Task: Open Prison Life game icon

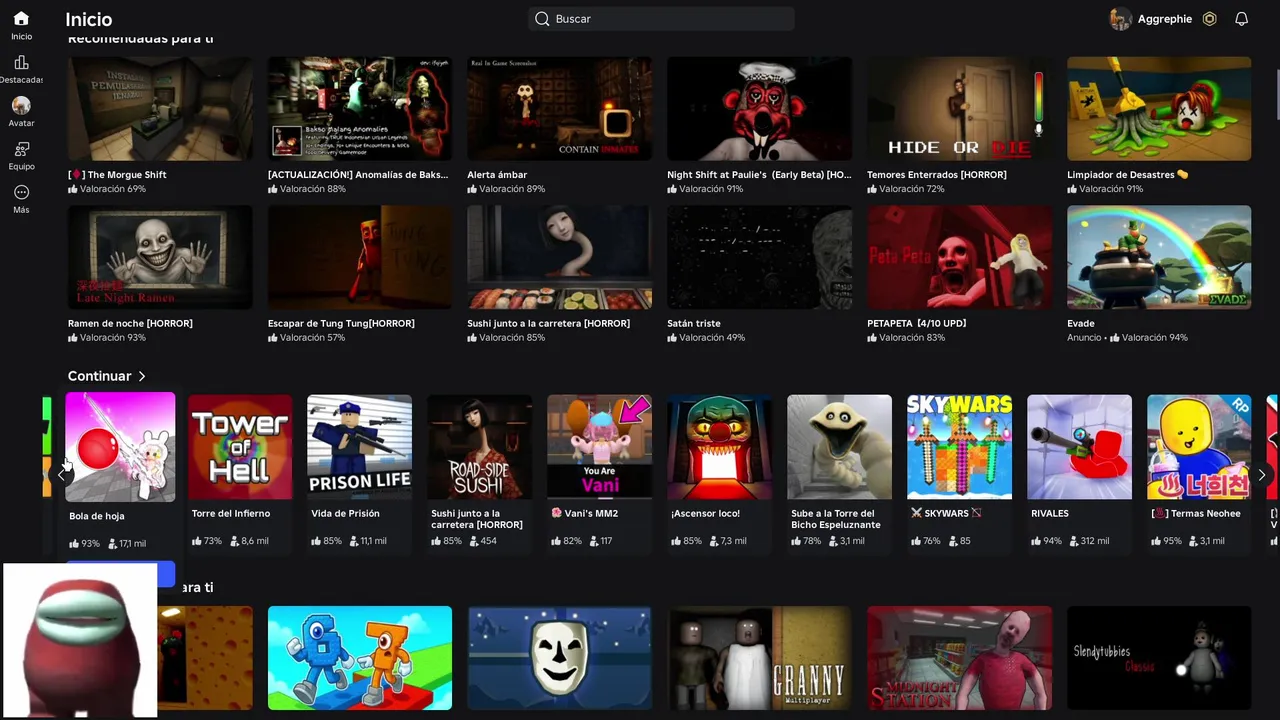Action: coord(360,447)
